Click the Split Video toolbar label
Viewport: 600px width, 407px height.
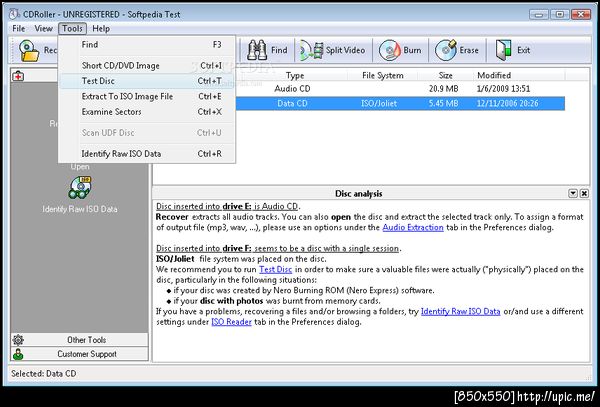[345, 50]
